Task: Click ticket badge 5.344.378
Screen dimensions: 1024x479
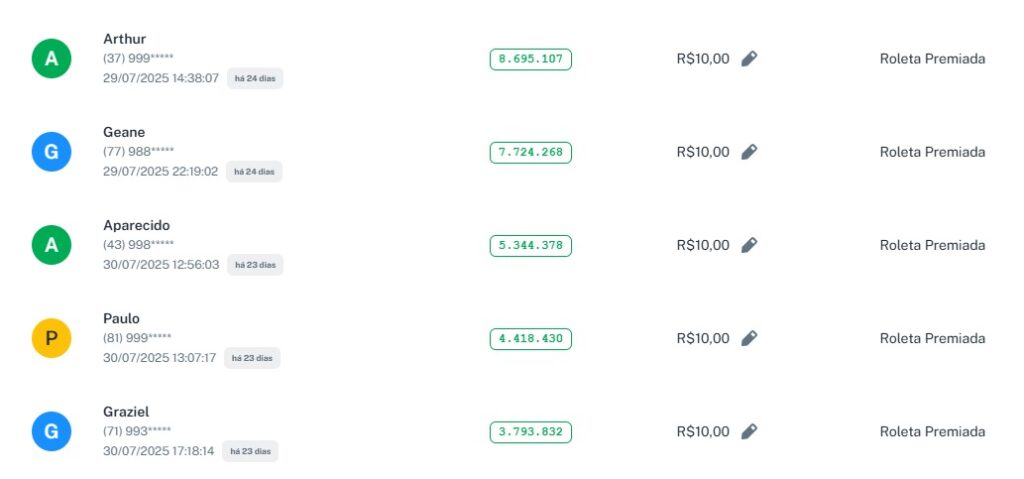Action: [x=530, y=245]
